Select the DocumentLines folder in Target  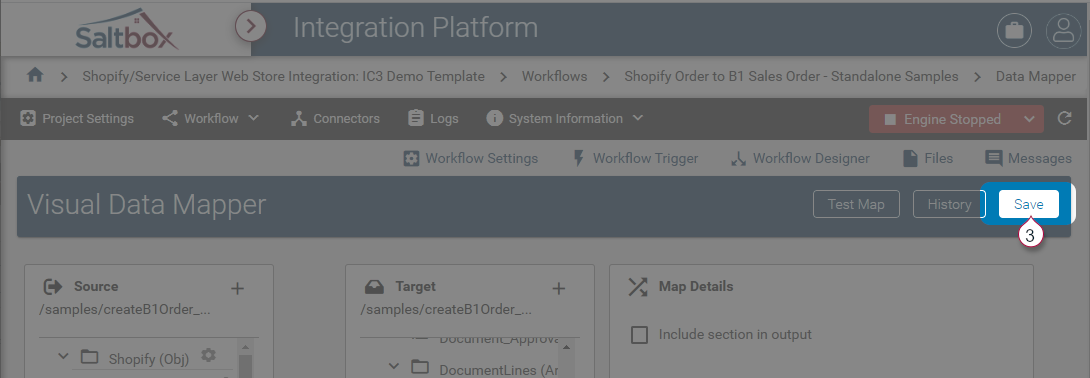pyautogui.click(x=420, y=367)
